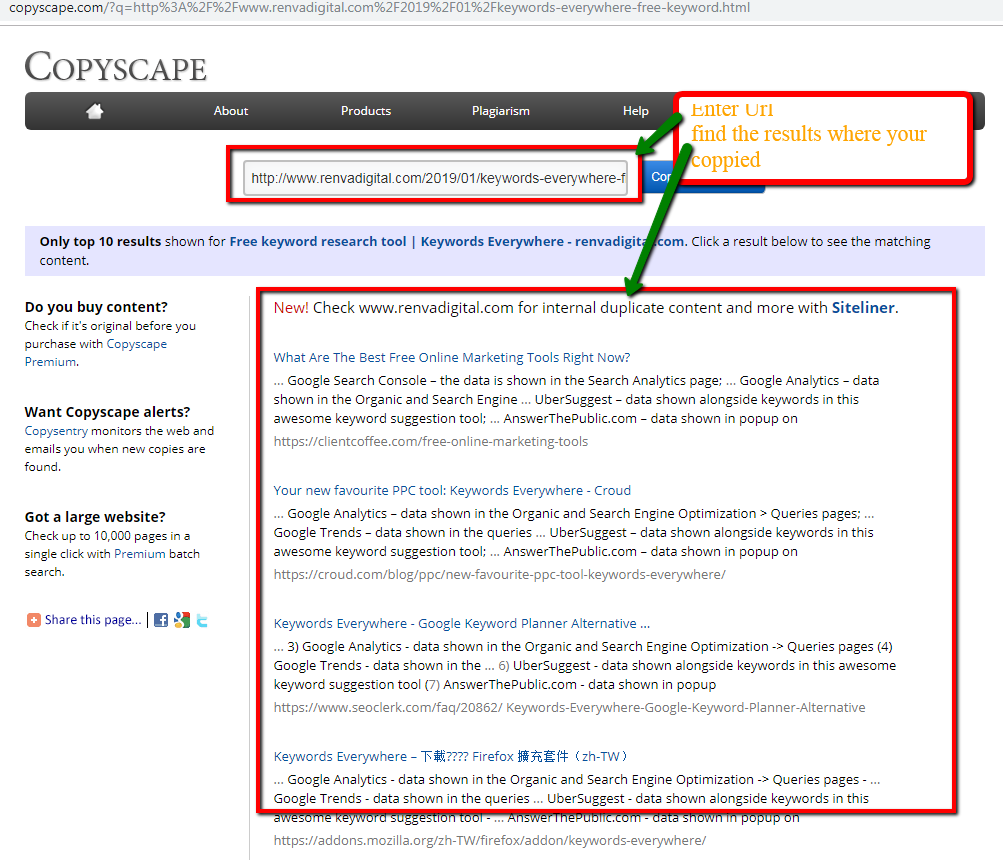Open 'What Are The Best Free Online Marketing Tools' result
Screen dimensions: 1003x860
tap(451, 357)
